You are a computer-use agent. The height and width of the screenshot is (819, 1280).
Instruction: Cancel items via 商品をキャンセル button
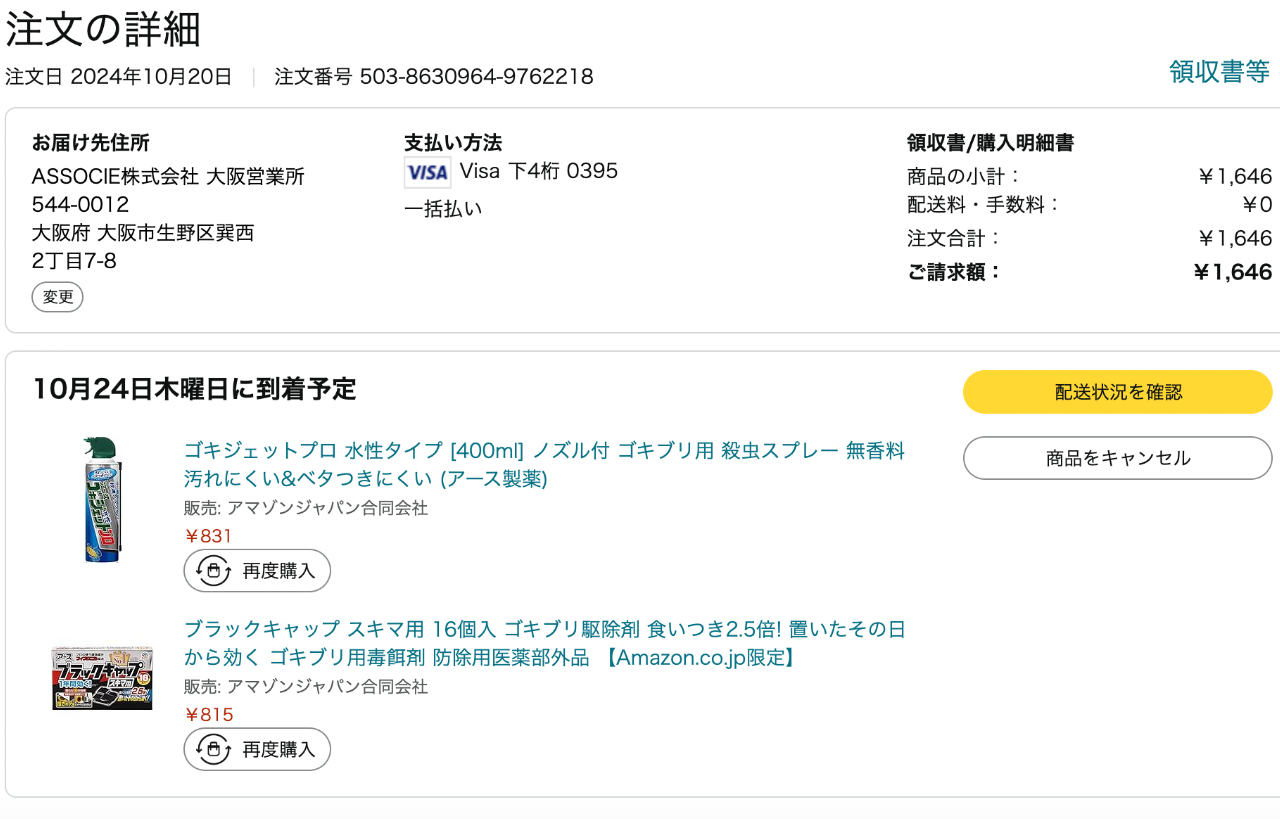[1117, 458]
